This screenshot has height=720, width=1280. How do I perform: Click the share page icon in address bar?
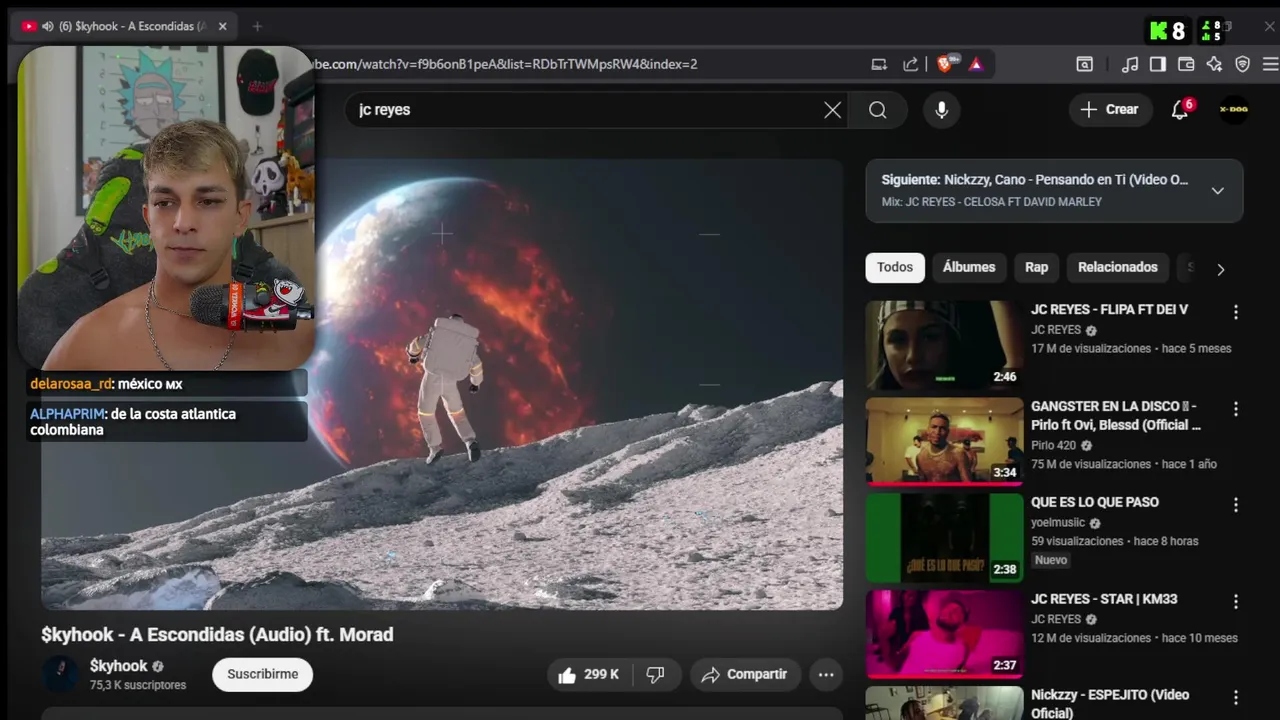point(910,64)
